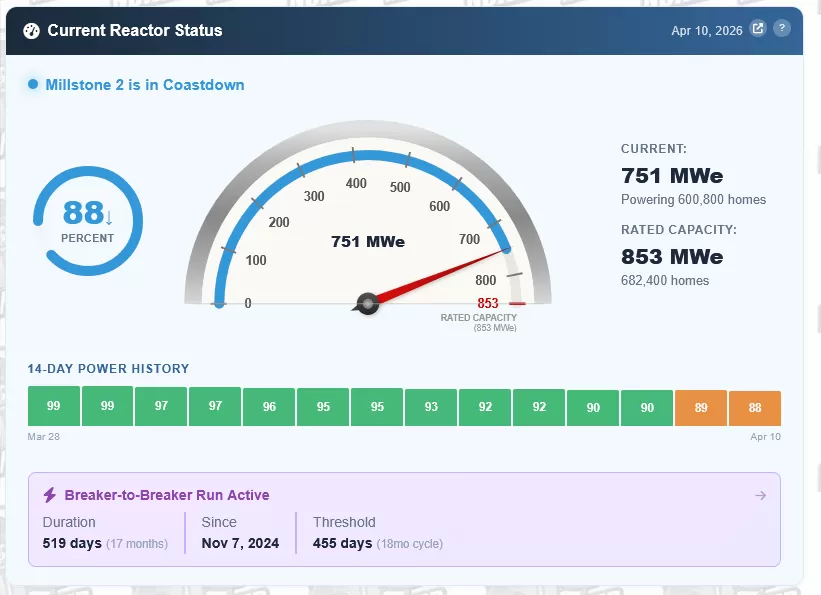This screenshot has height=595, width=821.
Task: Click the lightning bolt Breaker-to-Breaker icon
Action: [50, 495]
